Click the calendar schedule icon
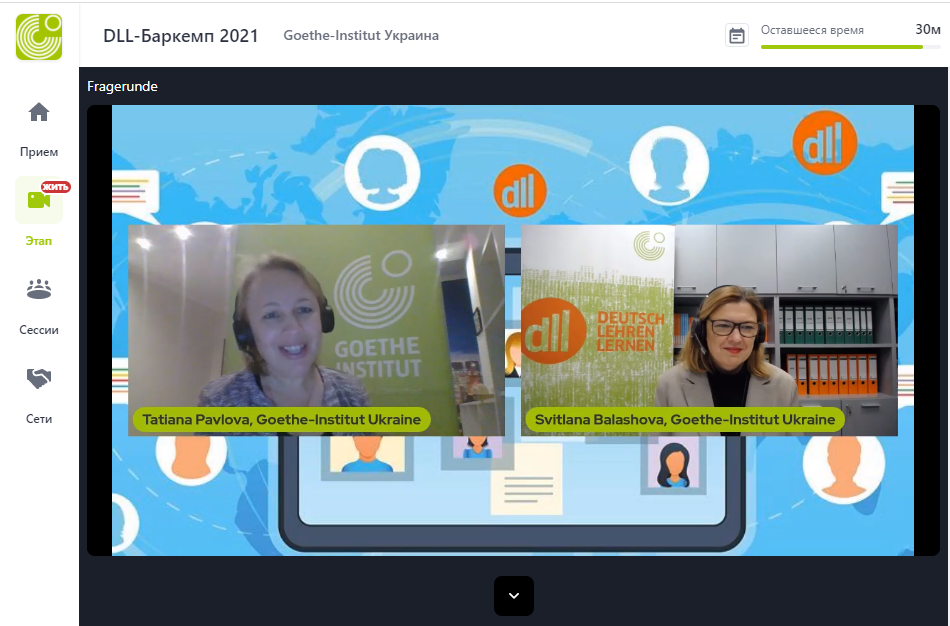The image size is (950, 626). [737, 36]
